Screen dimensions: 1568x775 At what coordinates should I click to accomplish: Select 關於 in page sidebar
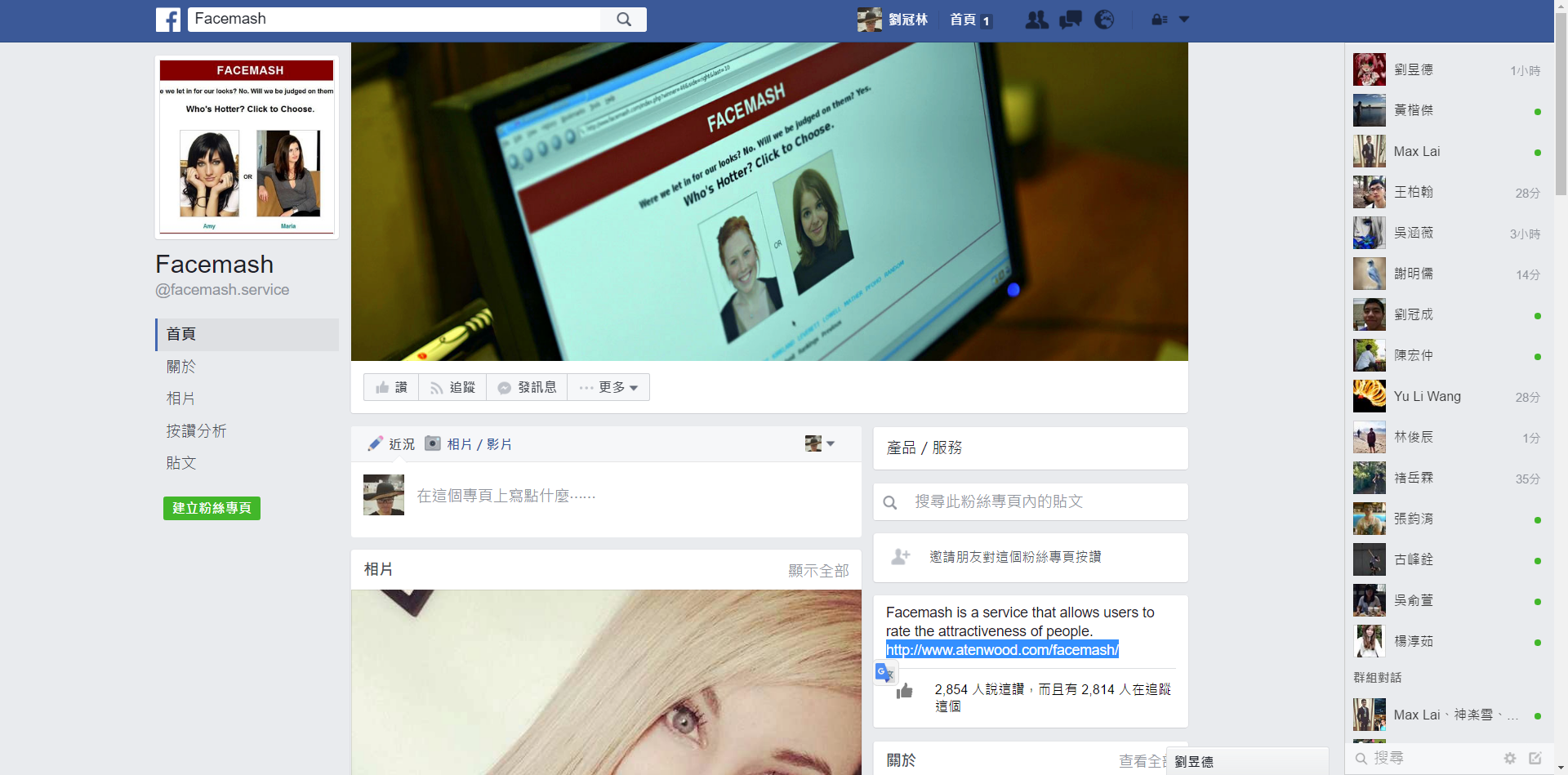point(181,367)
